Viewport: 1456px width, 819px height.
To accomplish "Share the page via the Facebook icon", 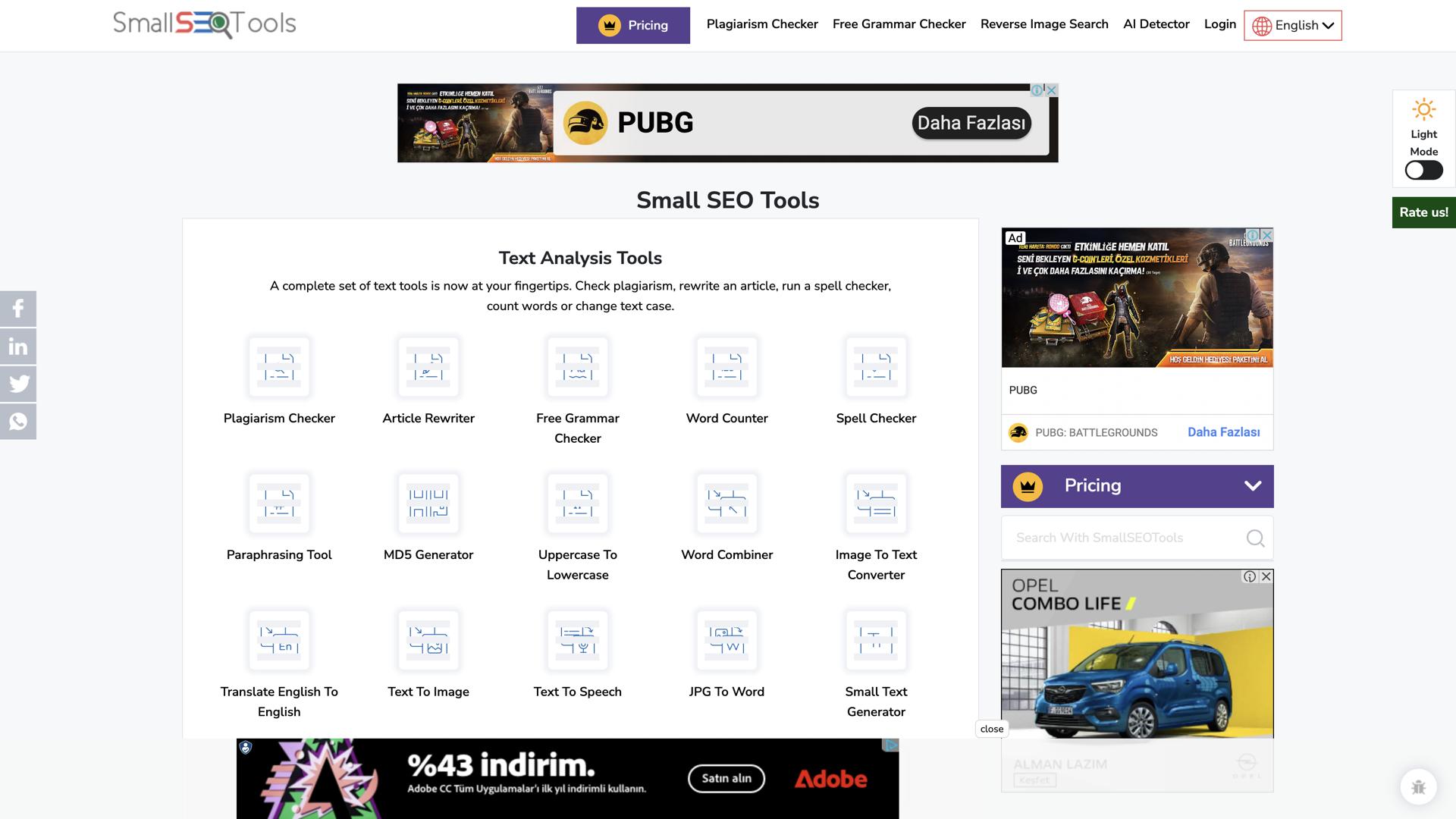I will click(x=17, y=309).
